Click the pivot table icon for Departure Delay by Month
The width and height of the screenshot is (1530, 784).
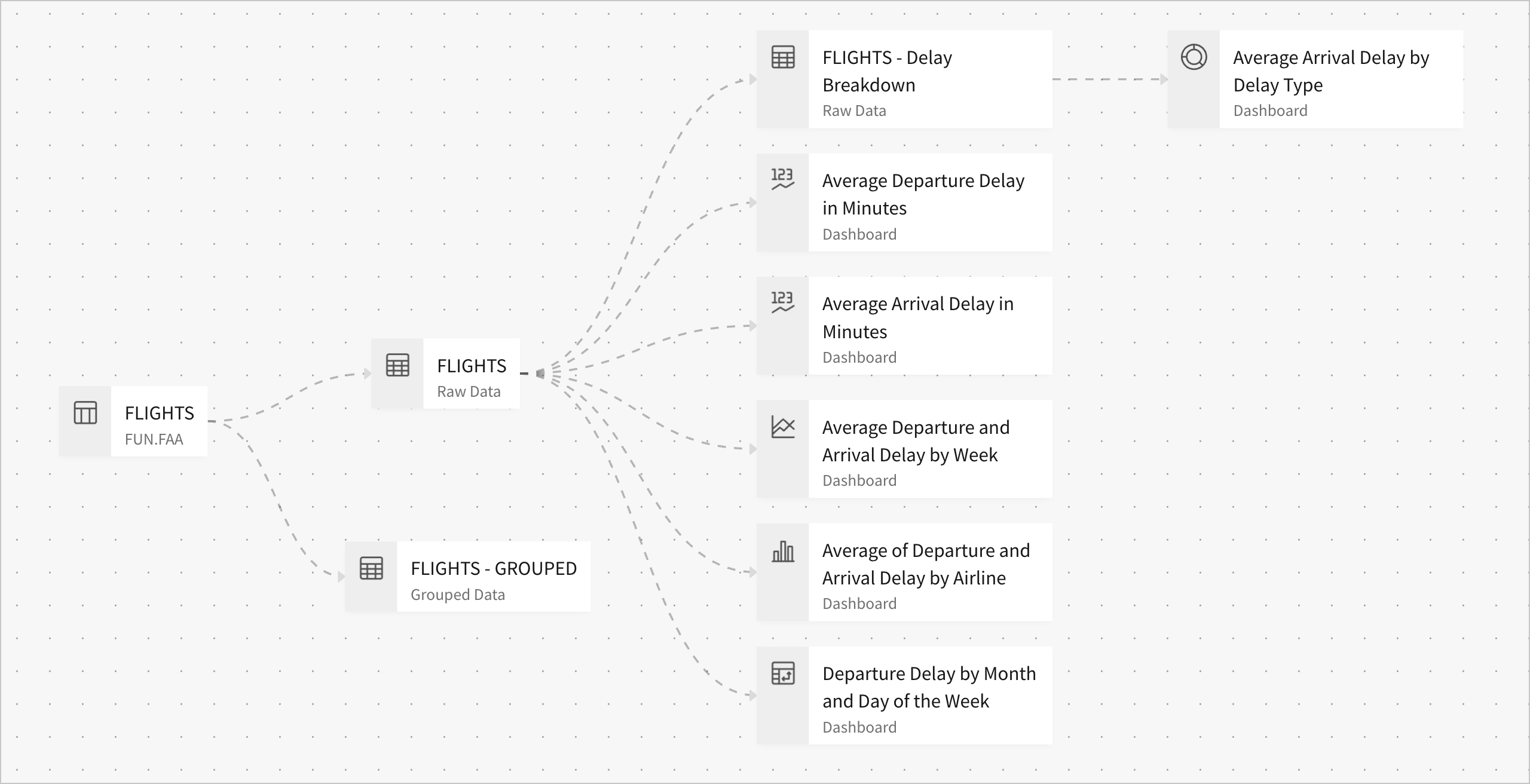[783, 673]
